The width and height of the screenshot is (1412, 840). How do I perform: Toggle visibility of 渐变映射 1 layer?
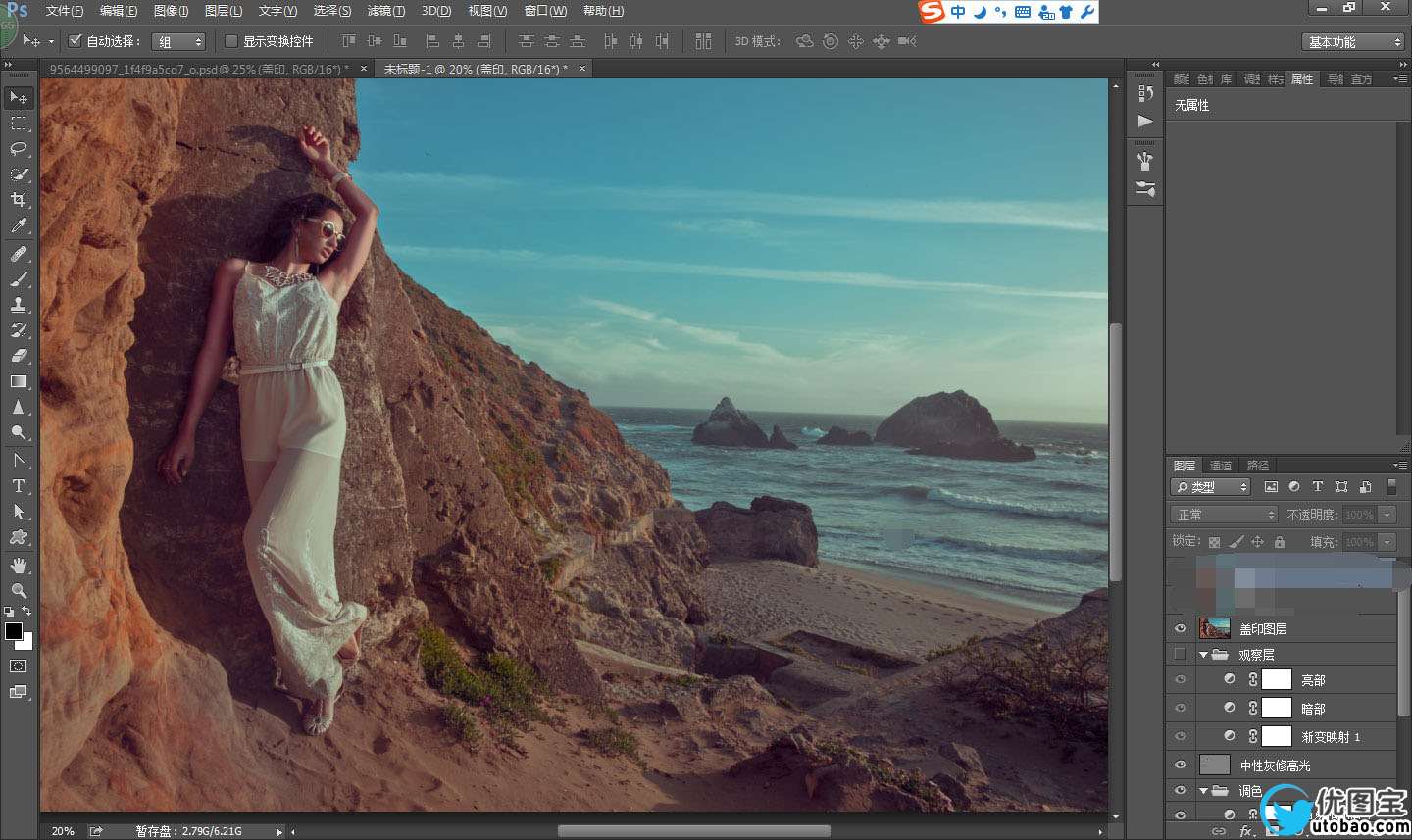(1181, 737)
